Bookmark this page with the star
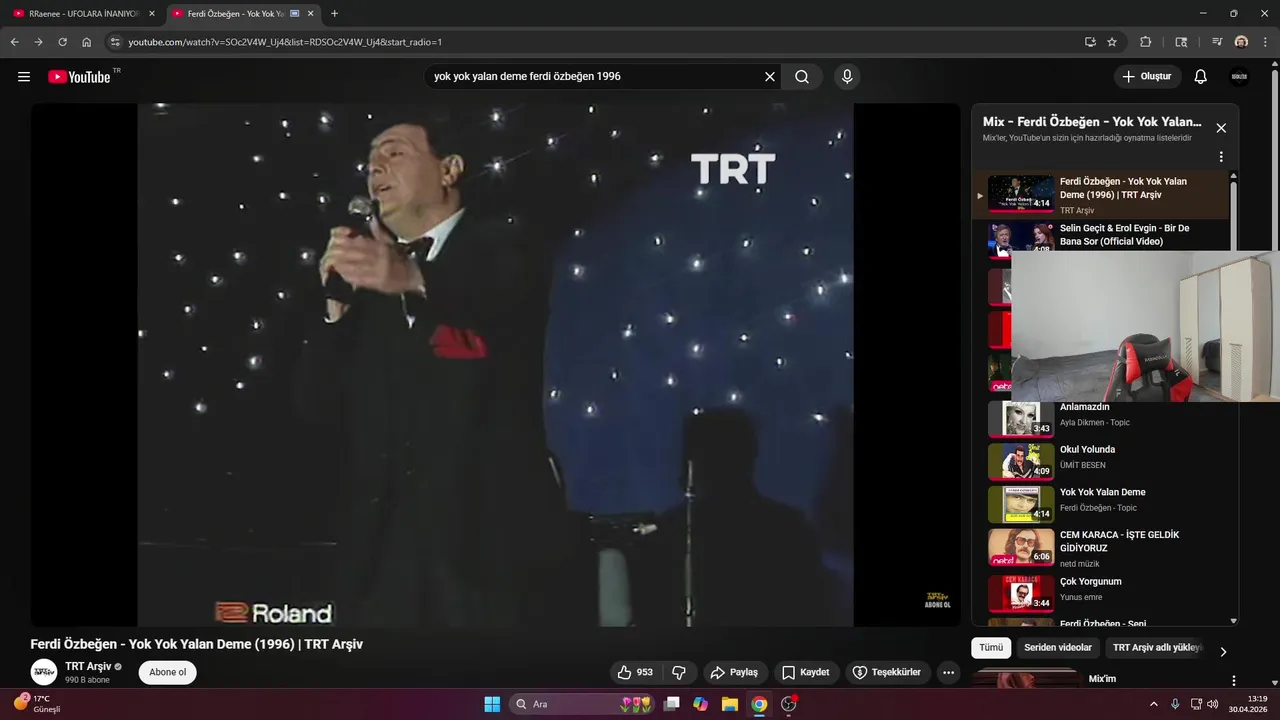The width and height of the screenshot is (1280, 720). [x=1112, y=42]
